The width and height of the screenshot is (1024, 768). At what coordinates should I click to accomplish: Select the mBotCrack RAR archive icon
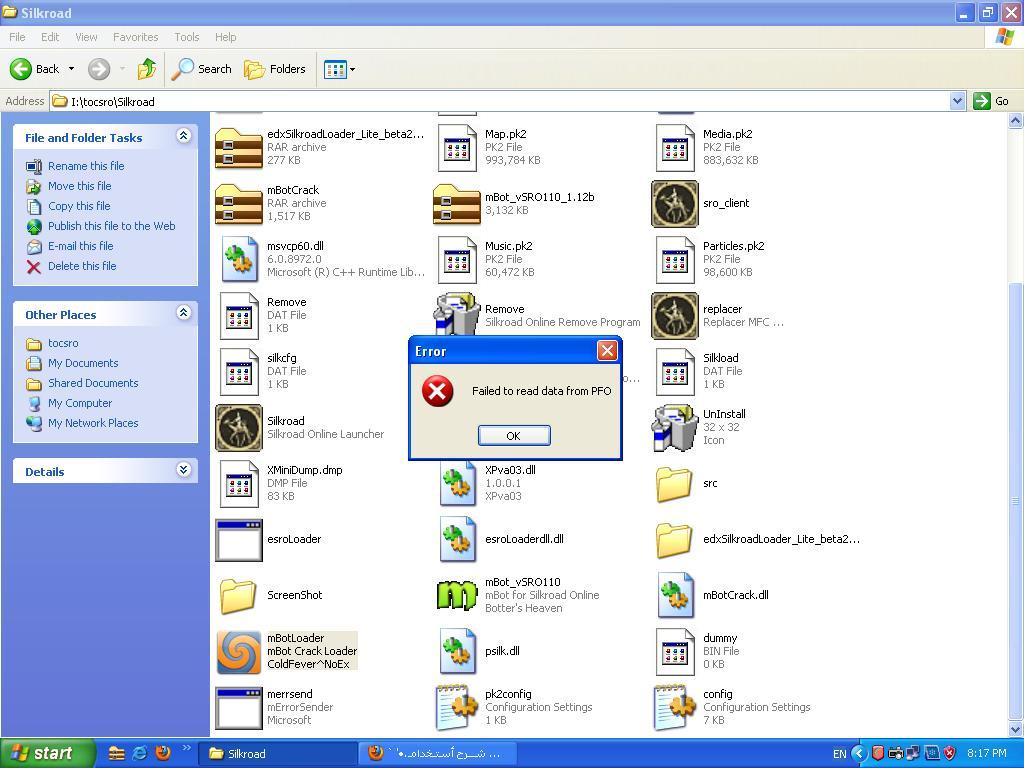click(238, 204)
